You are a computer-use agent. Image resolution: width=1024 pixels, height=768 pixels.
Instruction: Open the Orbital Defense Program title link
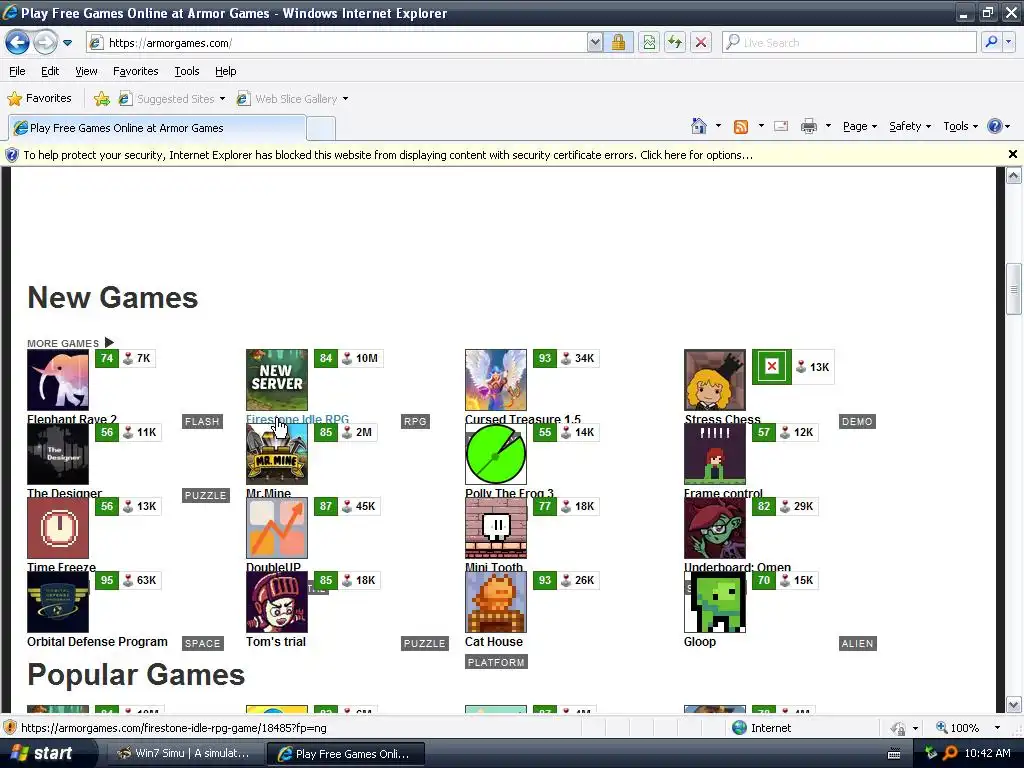(x=97, y=642)
